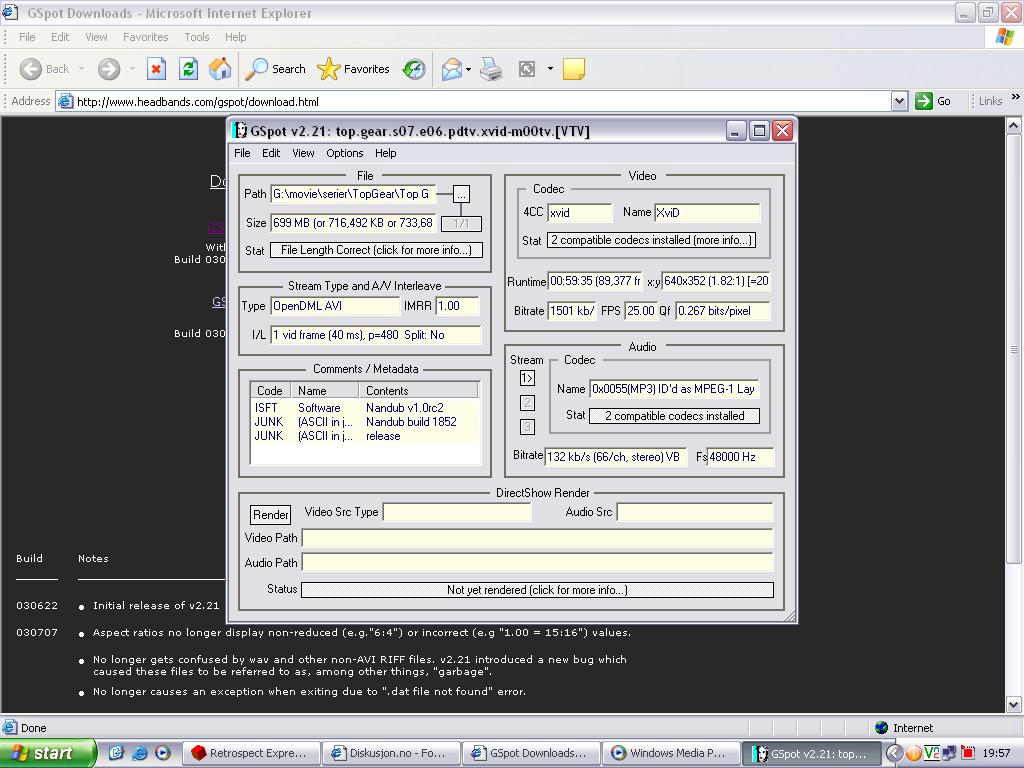Click the IE vertical scrollbar up arrow
Image resolution: width=1024 pixels, height=768 pixels.
[1014, 125]
